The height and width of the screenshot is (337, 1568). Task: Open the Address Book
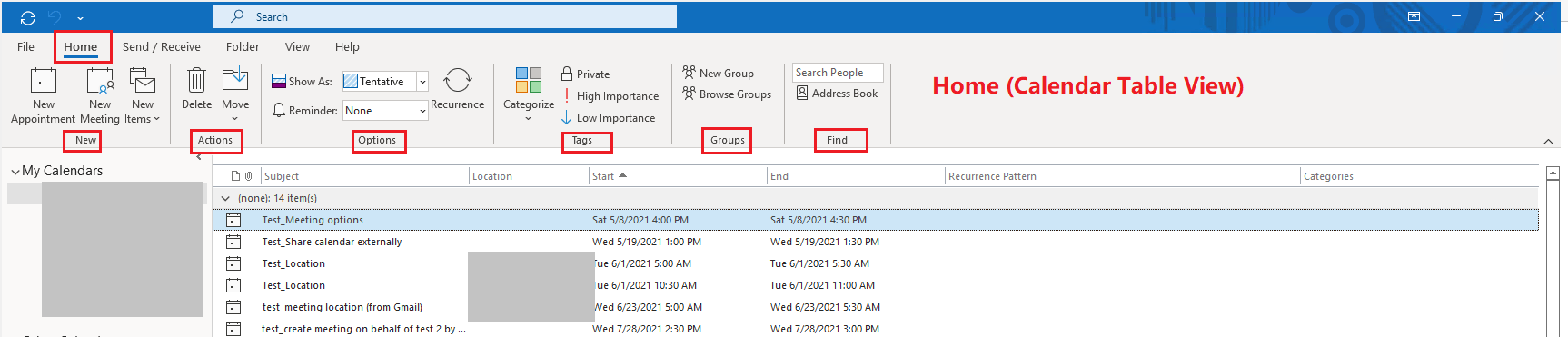(x=837, y=94)
